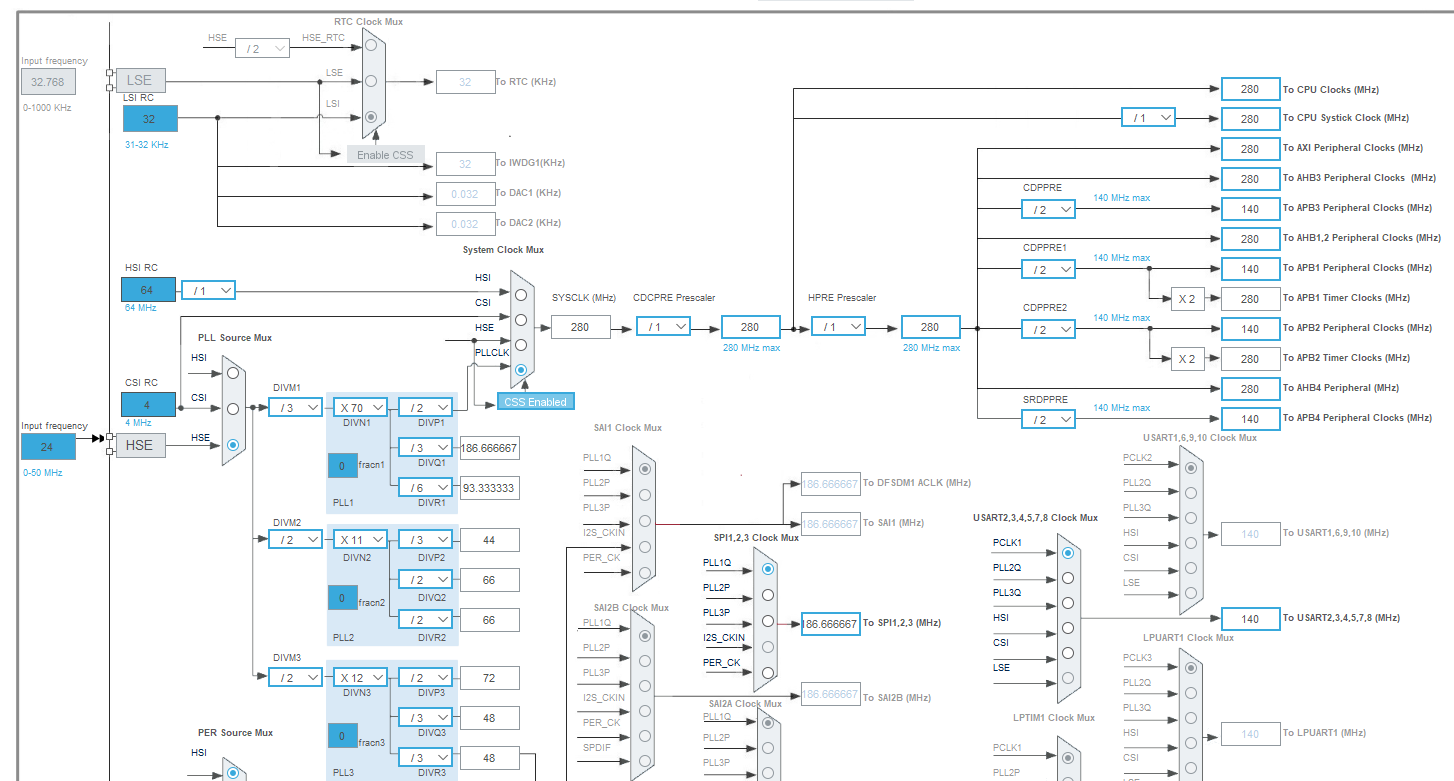Viewport: 1454px width, 781px height.
Task: Open the HPRE Prescaler divider dropdown
Action: coord(838,327)
